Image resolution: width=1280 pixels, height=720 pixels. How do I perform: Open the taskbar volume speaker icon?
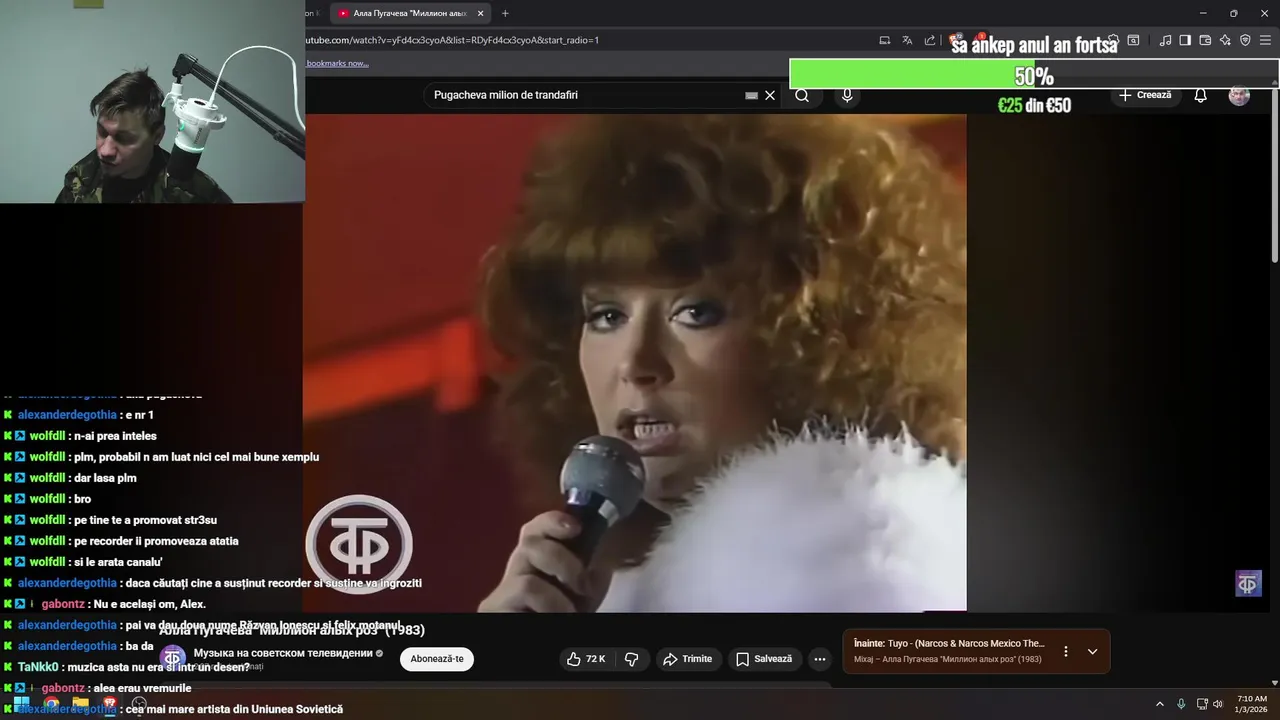coord(1218,704)
